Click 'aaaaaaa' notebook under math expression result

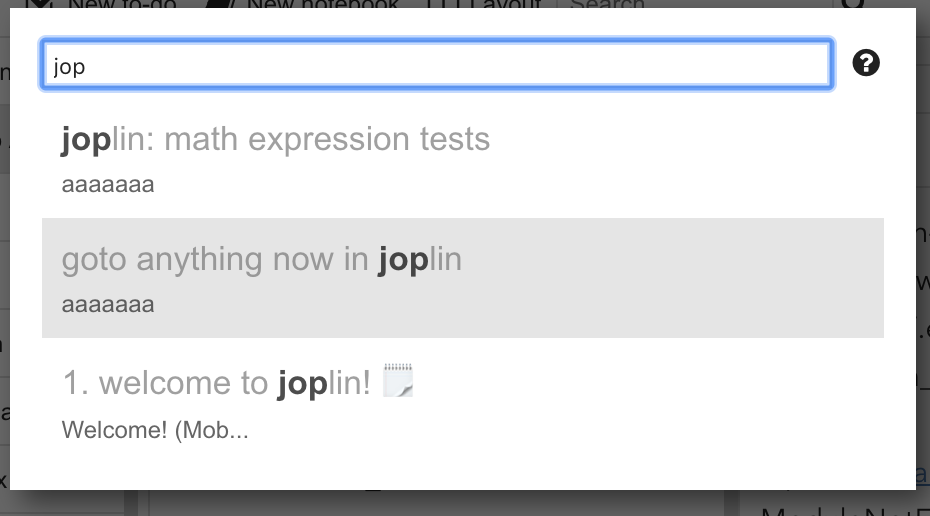point(108,184)
